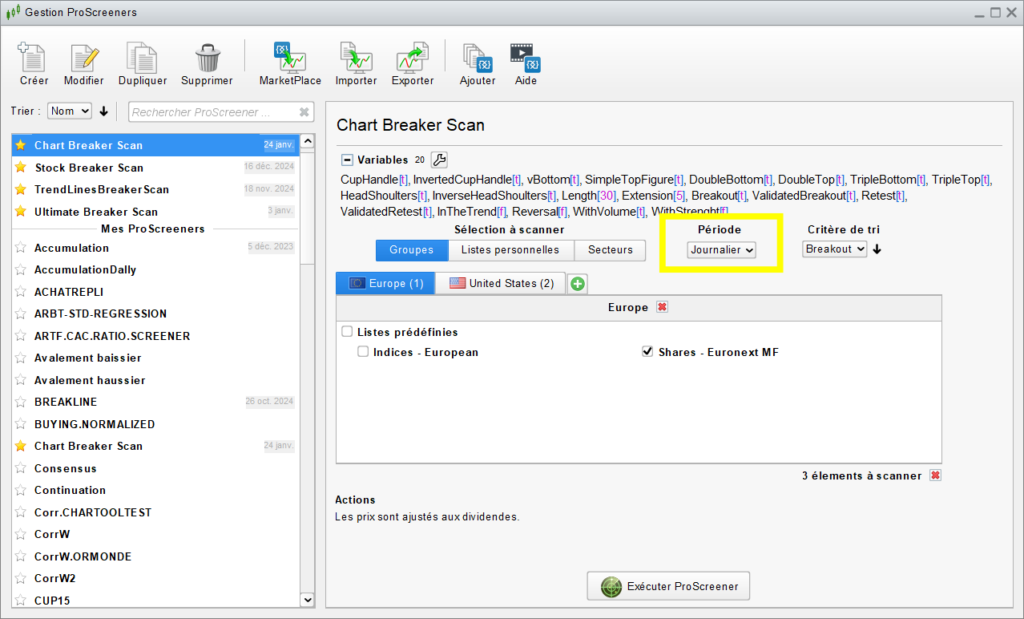Click the green plus to add a group
Screen dimensions: 1024x619
tap(577, 283)
